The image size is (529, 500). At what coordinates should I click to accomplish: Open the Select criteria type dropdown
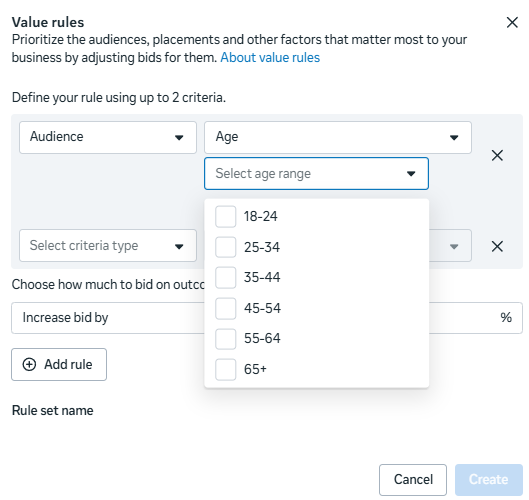click(108, 245)
